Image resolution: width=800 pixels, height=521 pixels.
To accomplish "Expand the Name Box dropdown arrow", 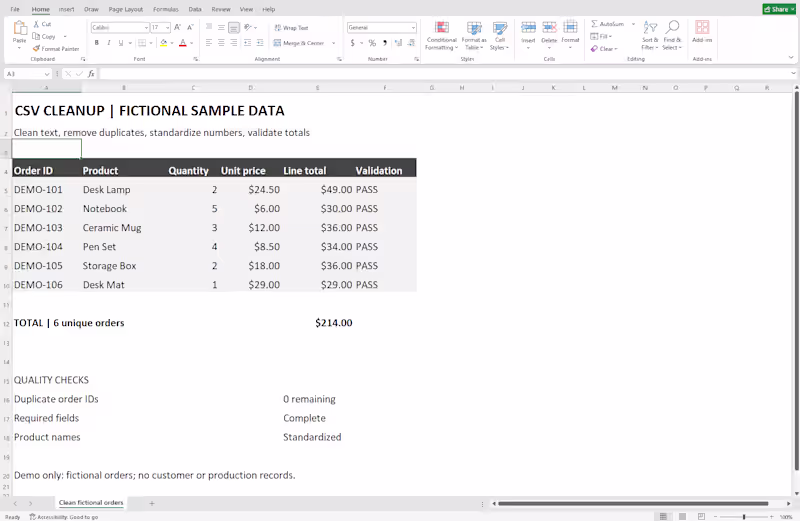I will [47, 74].
